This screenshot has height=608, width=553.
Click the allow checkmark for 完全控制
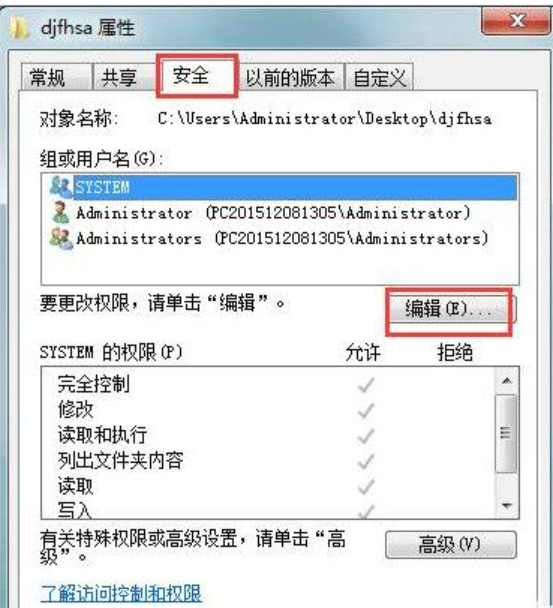[x=366, y=385]
